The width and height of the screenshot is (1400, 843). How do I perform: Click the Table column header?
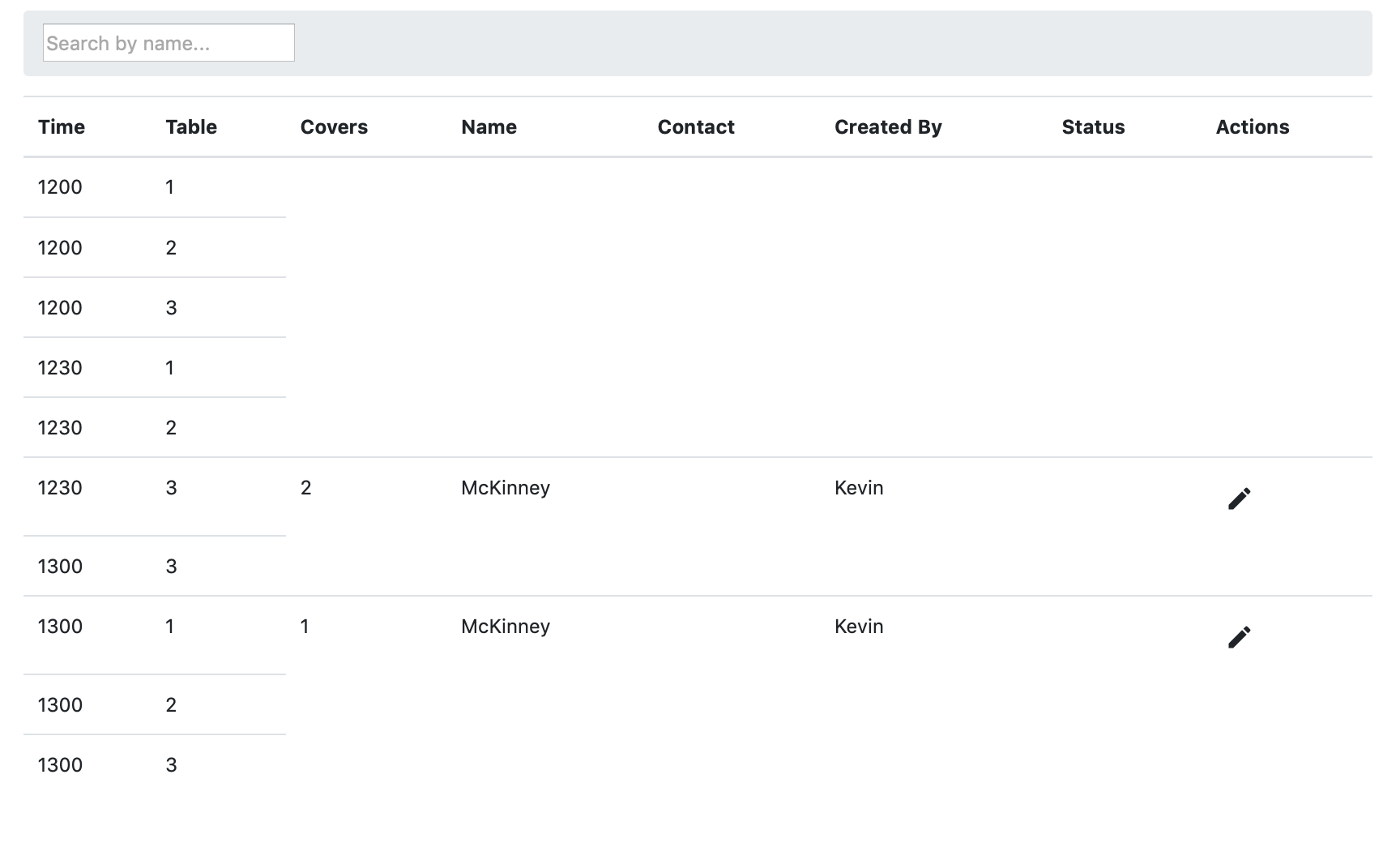[x=191, y=126]
